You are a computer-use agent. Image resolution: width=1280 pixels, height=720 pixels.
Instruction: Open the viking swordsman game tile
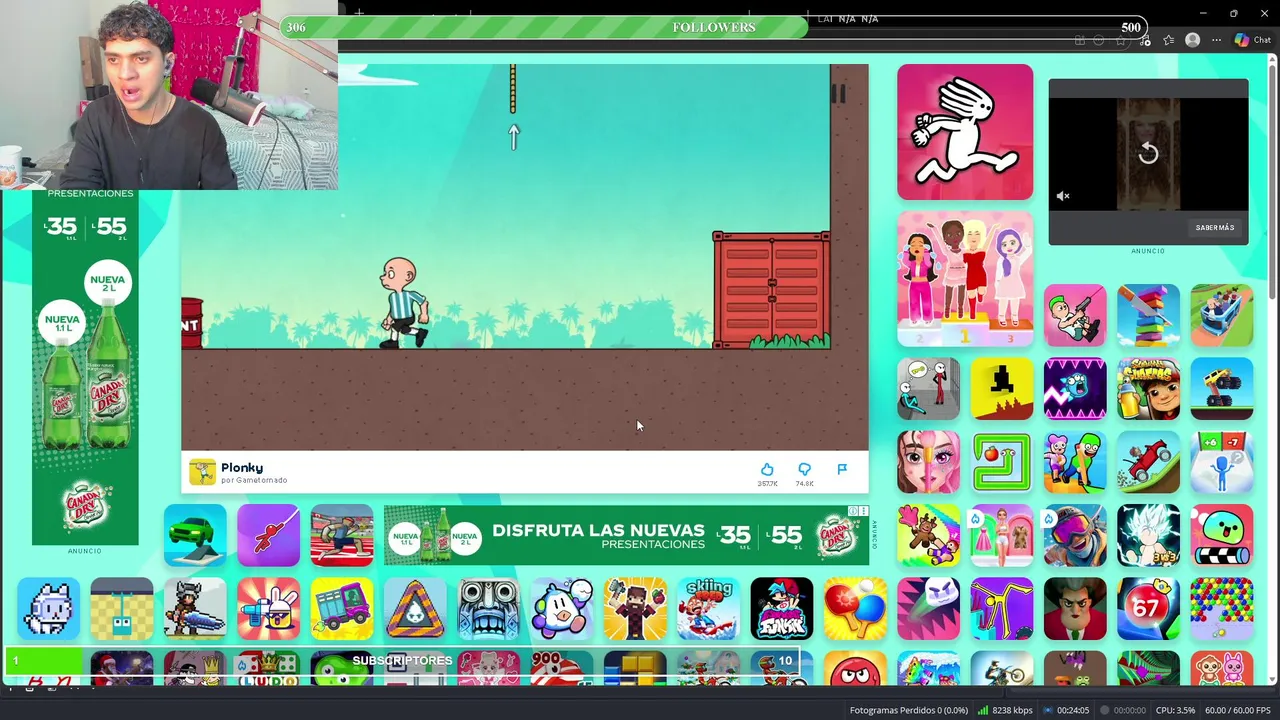(195, 609)
